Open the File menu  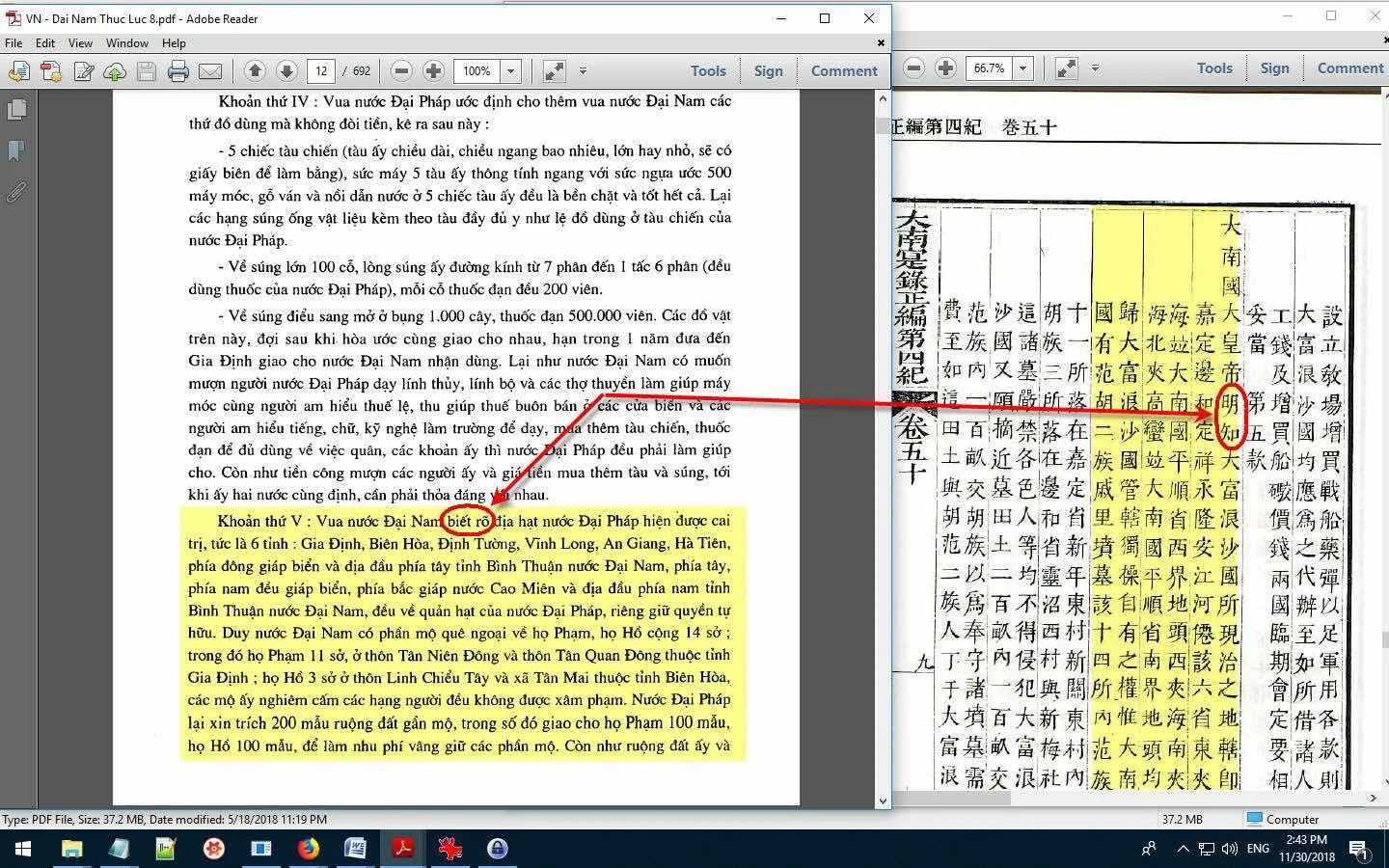click(x=14, y=43)
